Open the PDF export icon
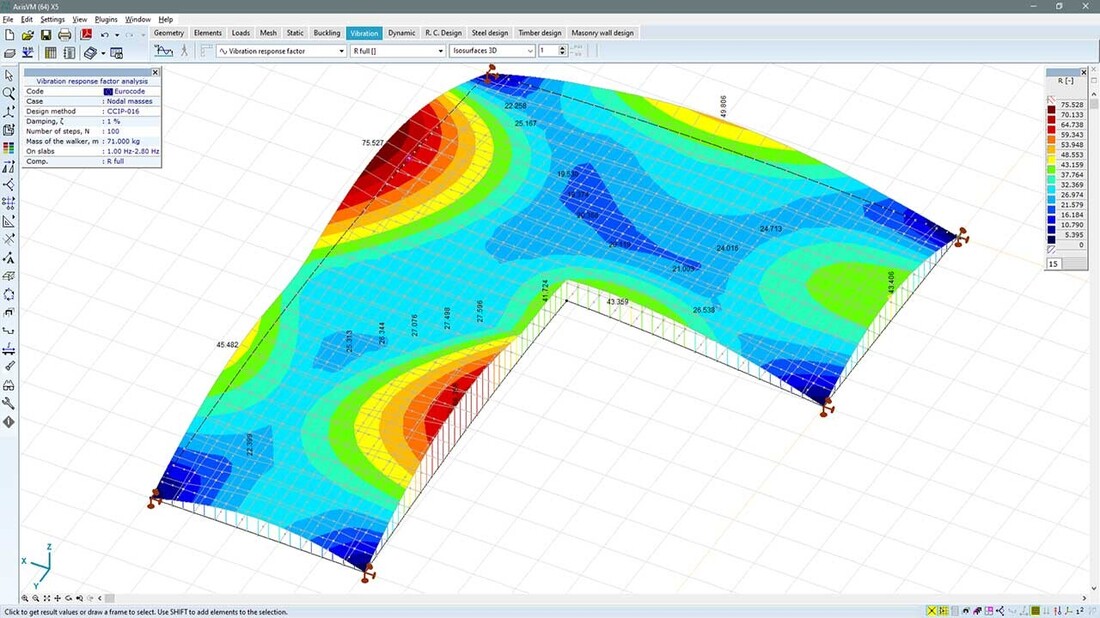This screenshot has width=1100, height=618. point(86,35)
